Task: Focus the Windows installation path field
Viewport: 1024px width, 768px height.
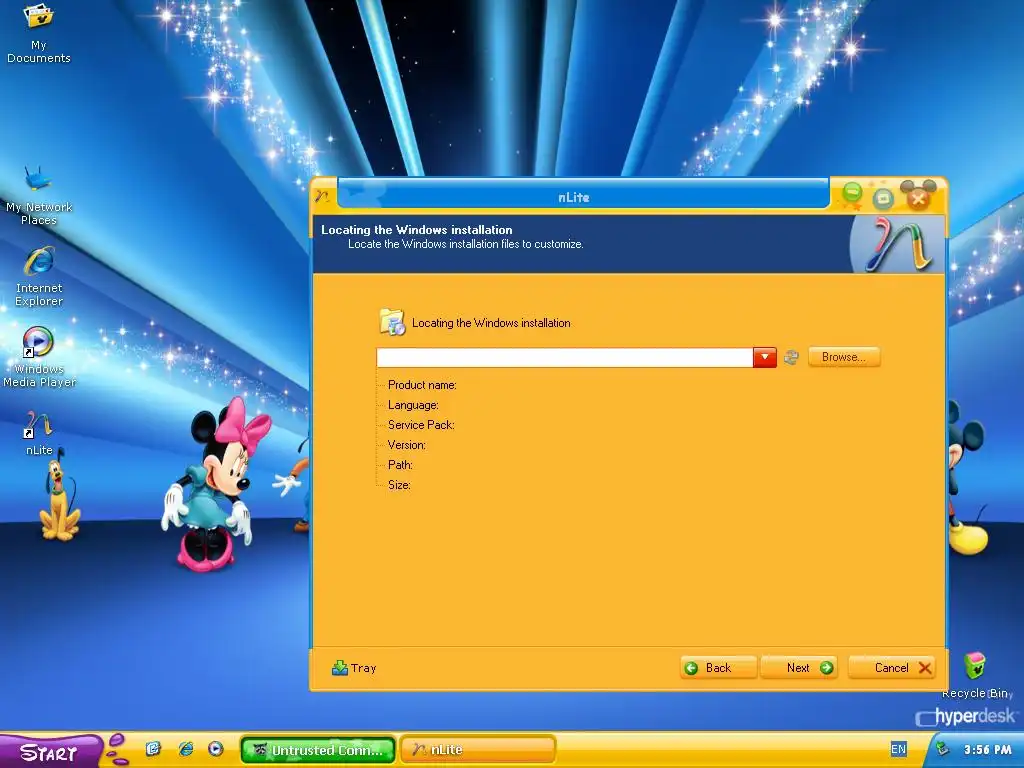Action: pos(565,357)
